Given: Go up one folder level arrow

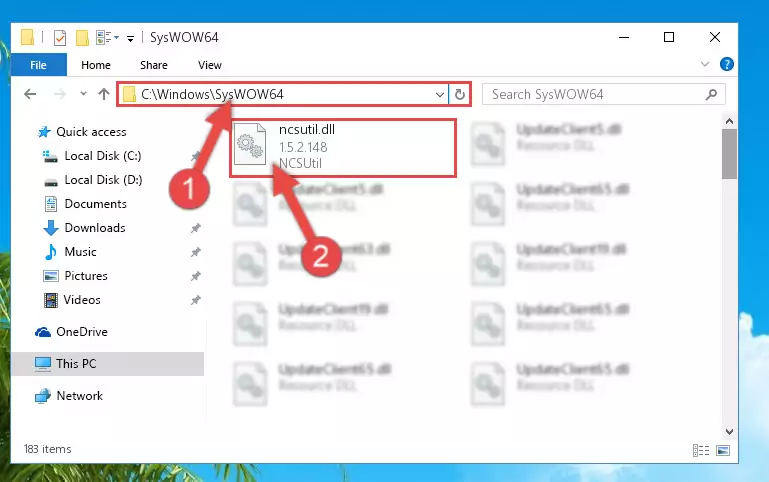Looking at the screenshot, I should [x=103, y=94].
